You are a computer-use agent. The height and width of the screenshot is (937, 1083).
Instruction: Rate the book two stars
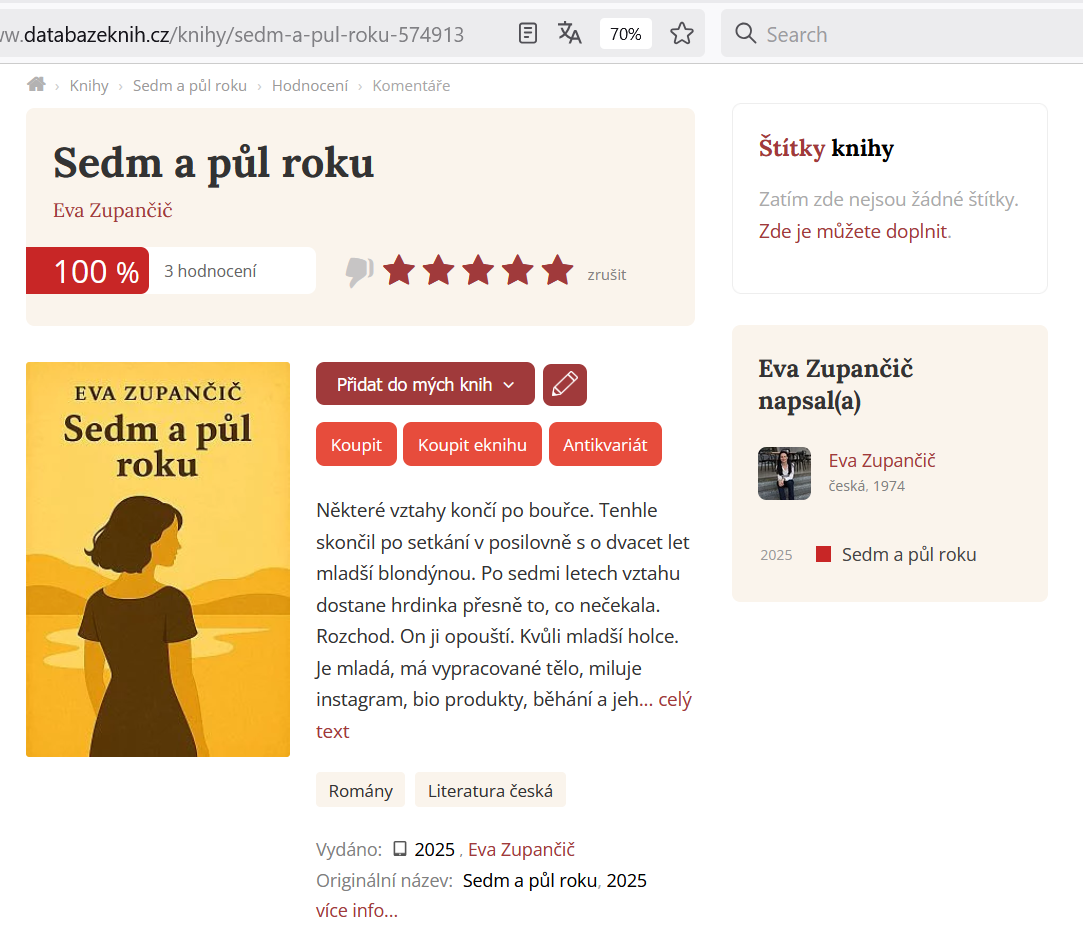(x=439, y=270)
